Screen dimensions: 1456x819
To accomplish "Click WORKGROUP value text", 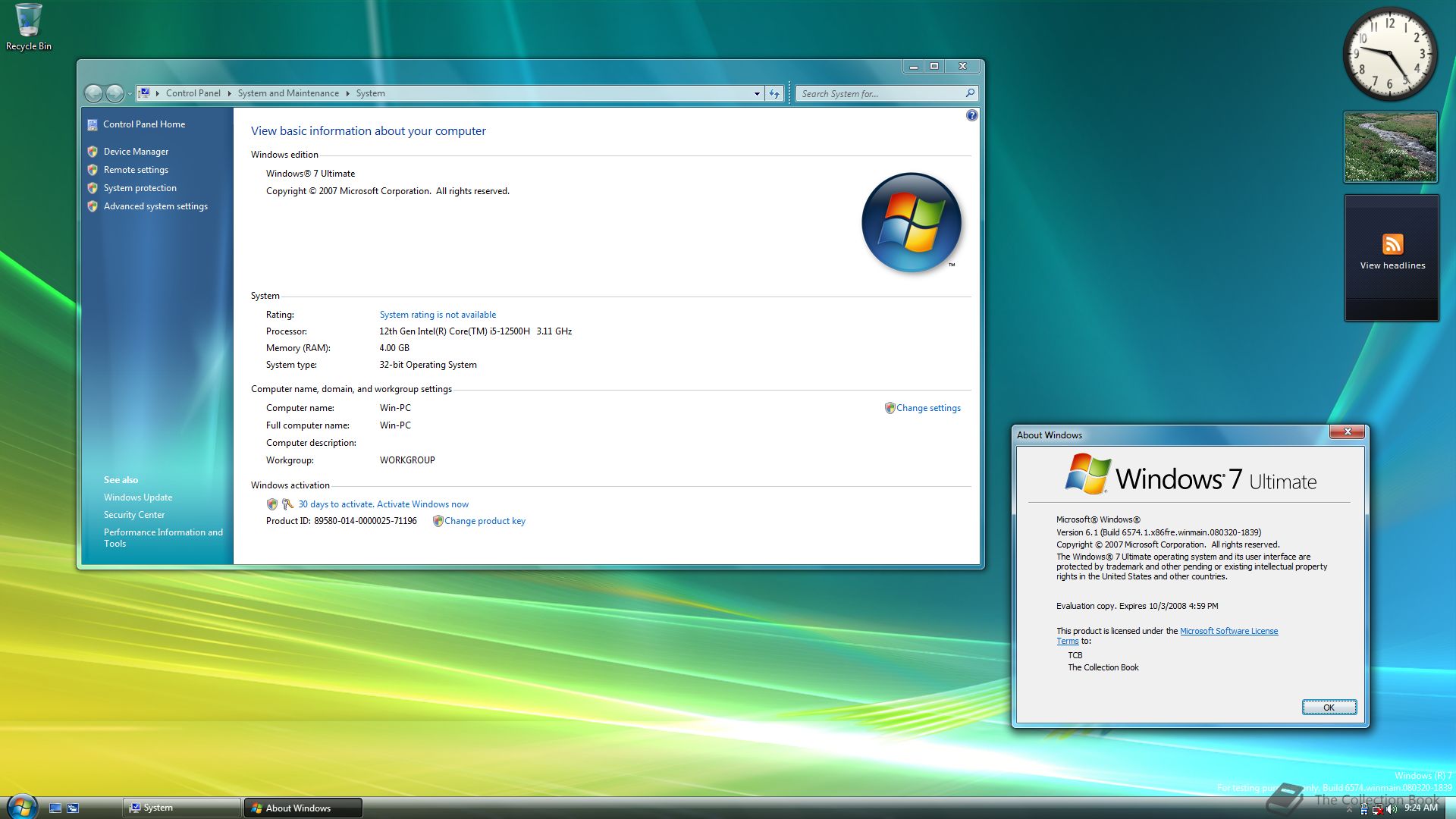I will pos(407,460).
